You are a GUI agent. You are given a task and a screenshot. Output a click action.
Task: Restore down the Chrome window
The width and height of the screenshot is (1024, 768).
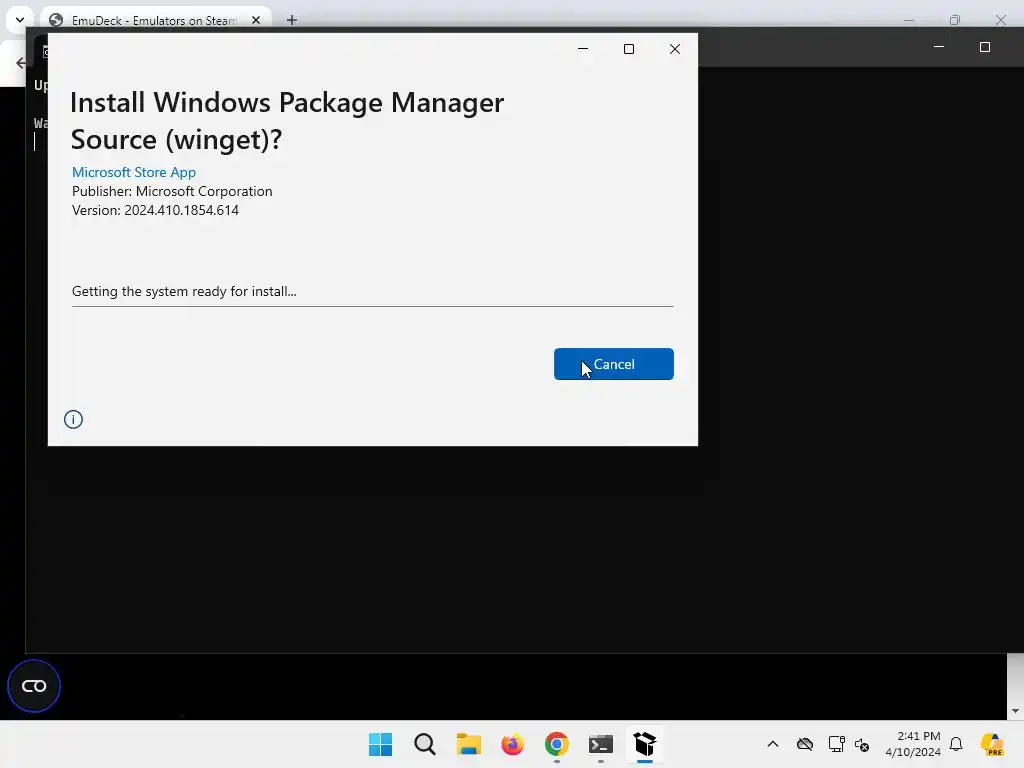955,20
